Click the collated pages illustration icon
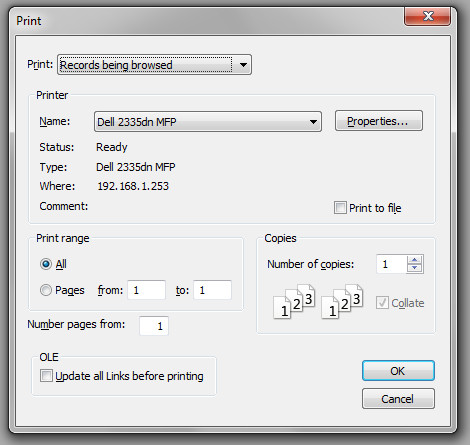 [294, 302]
